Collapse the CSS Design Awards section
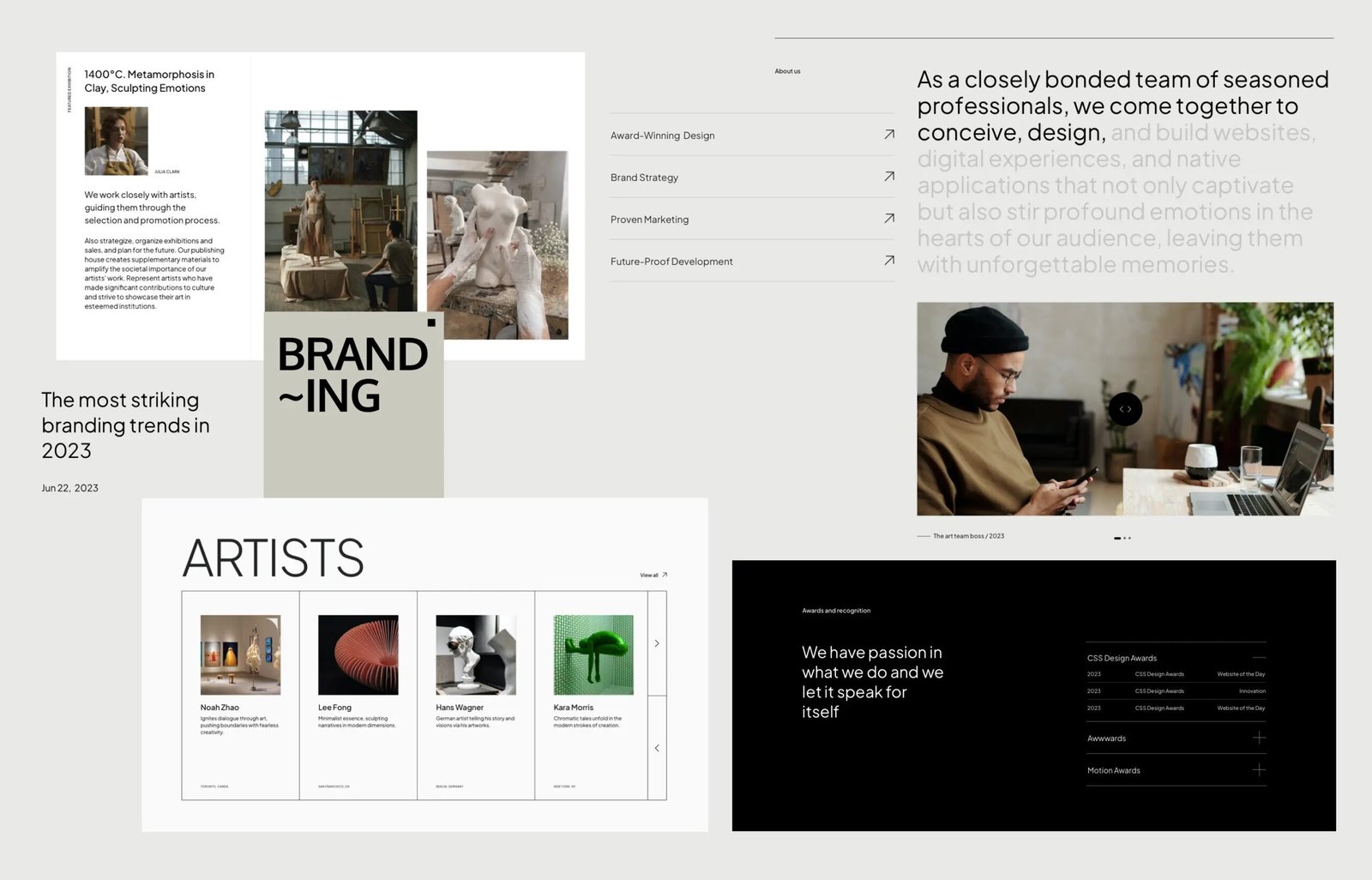This screenshot has height=880, width=1372. point(1258,658)
